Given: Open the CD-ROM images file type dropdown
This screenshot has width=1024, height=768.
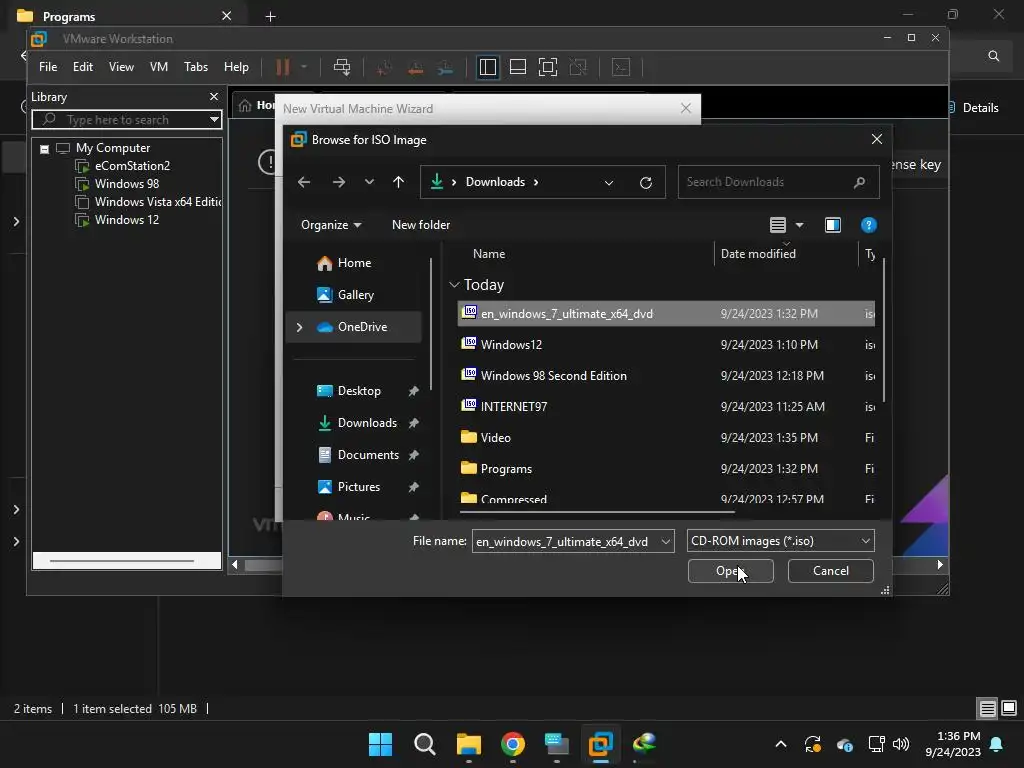Looking at the screenshot, I should pyautogui.click(x=865, y=541).
